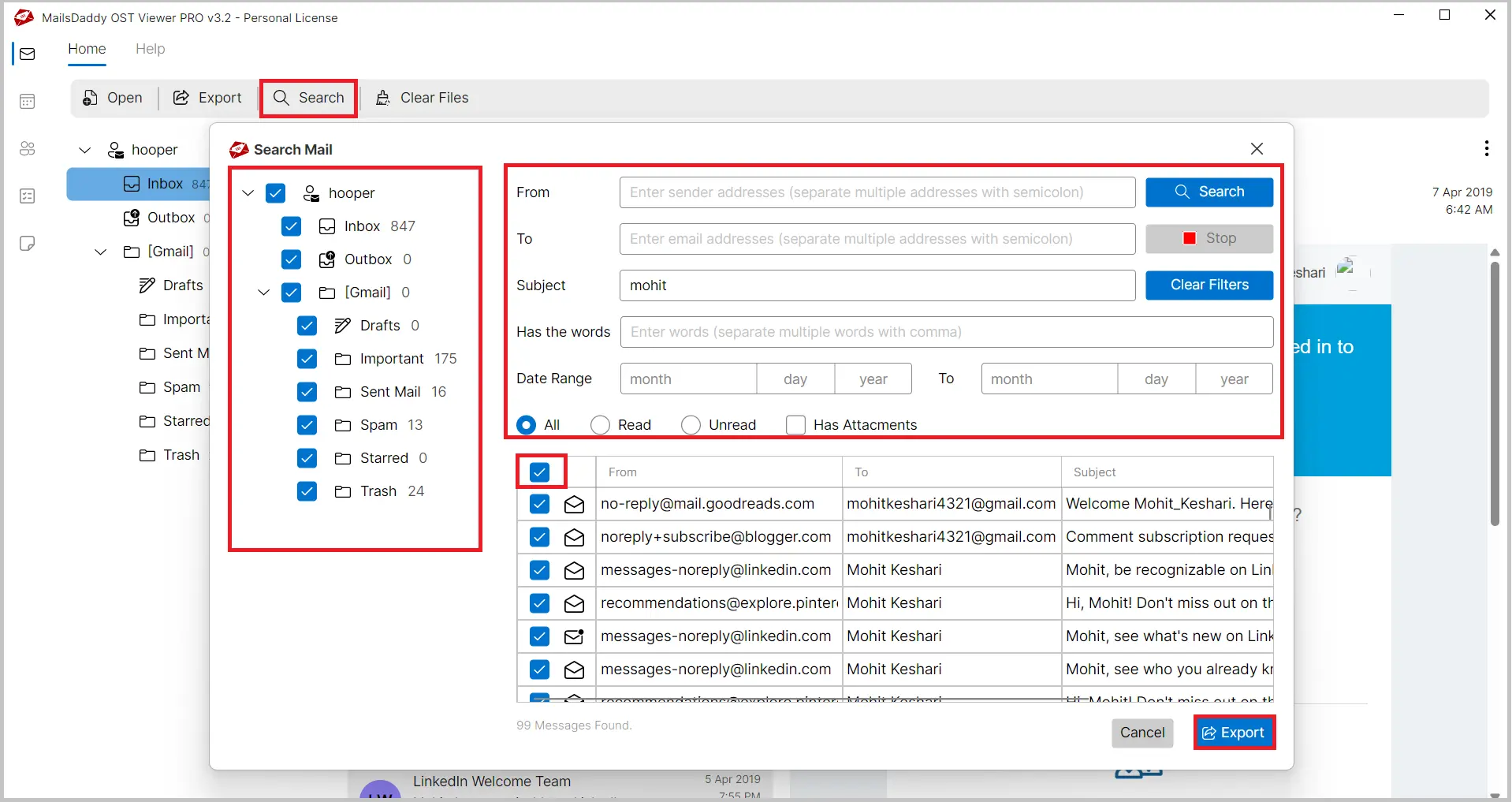Collapse hooper account in main folder pane
This screenshot has height=802, width=1512.
pos(85,150)
